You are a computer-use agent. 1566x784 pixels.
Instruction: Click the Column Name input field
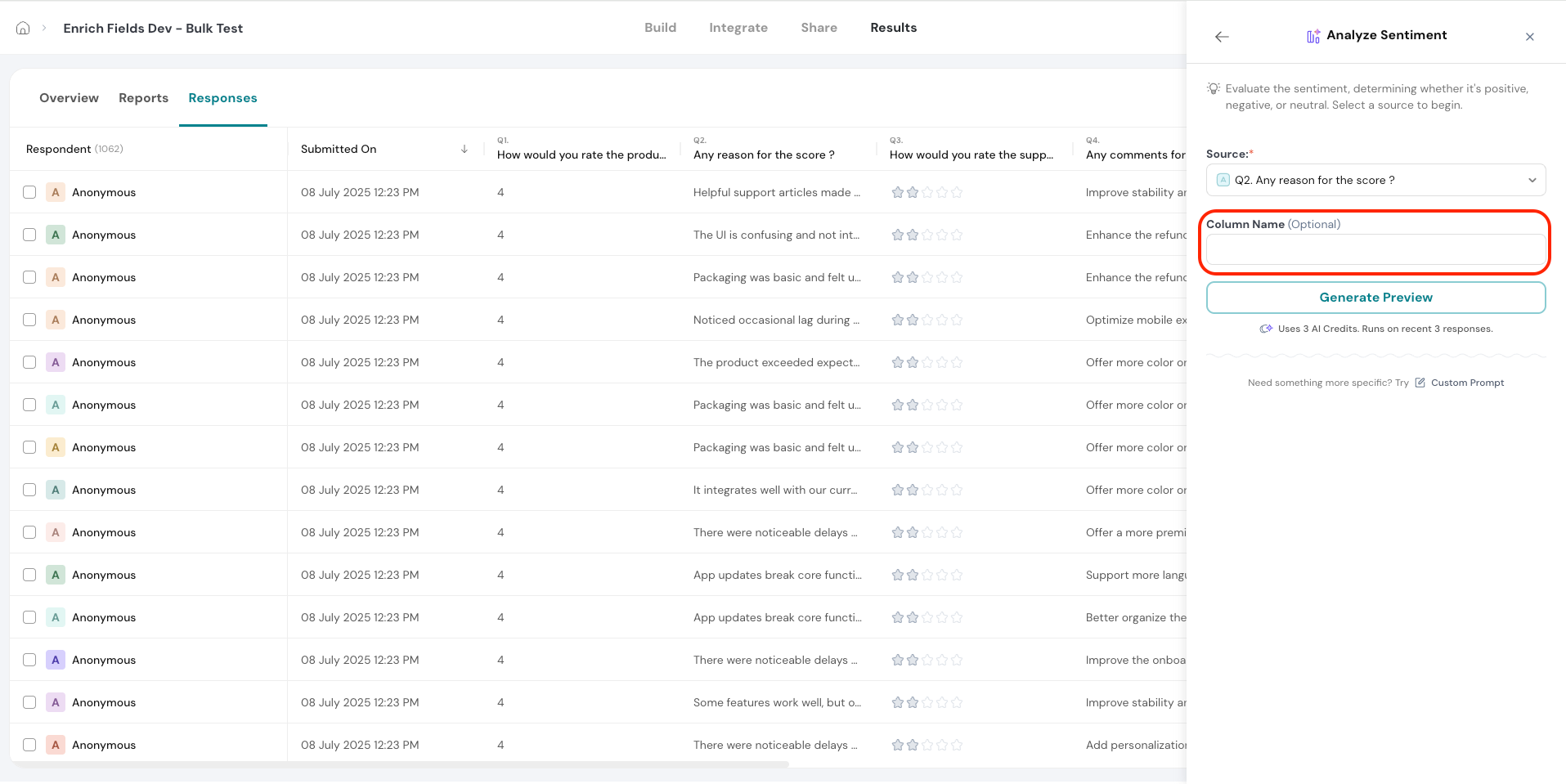coord(1375,249)
